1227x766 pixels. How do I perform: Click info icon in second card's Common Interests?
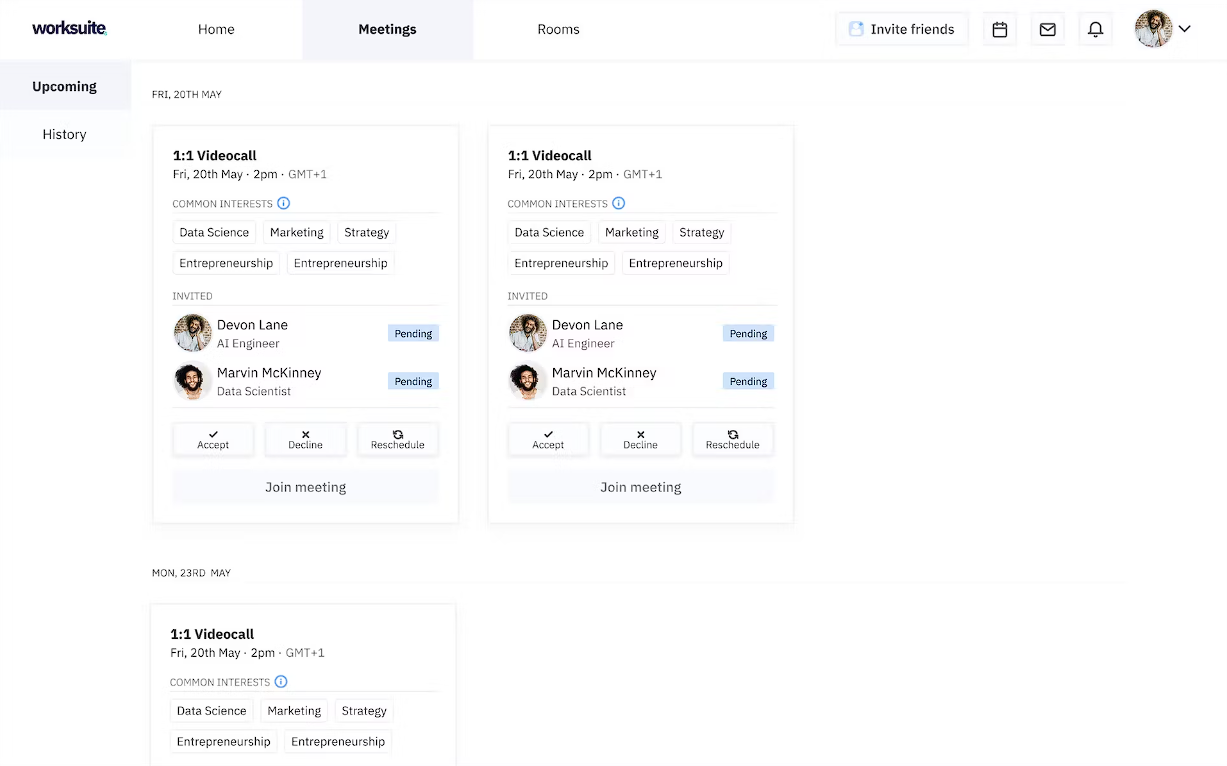(618, 203)
